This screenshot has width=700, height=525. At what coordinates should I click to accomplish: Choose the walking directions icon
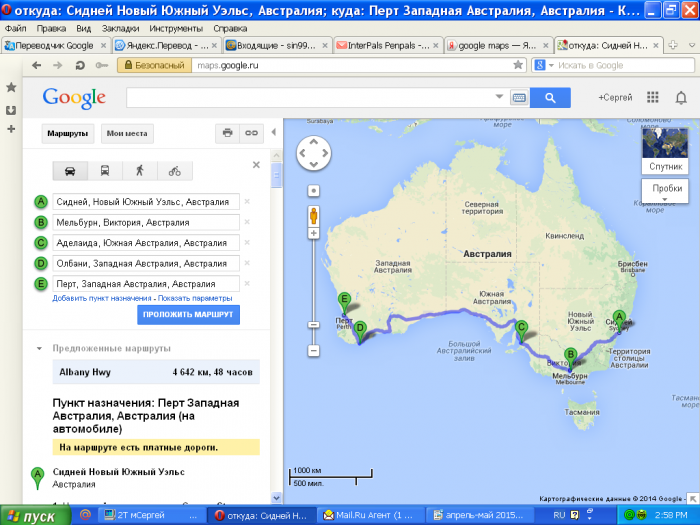[x=140, y=171]
